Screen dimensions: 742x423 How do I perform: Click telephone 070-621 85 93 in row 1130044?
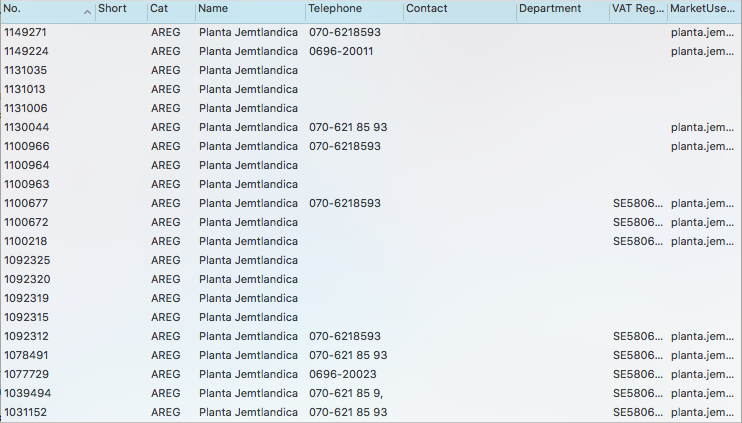pos(348,127)
